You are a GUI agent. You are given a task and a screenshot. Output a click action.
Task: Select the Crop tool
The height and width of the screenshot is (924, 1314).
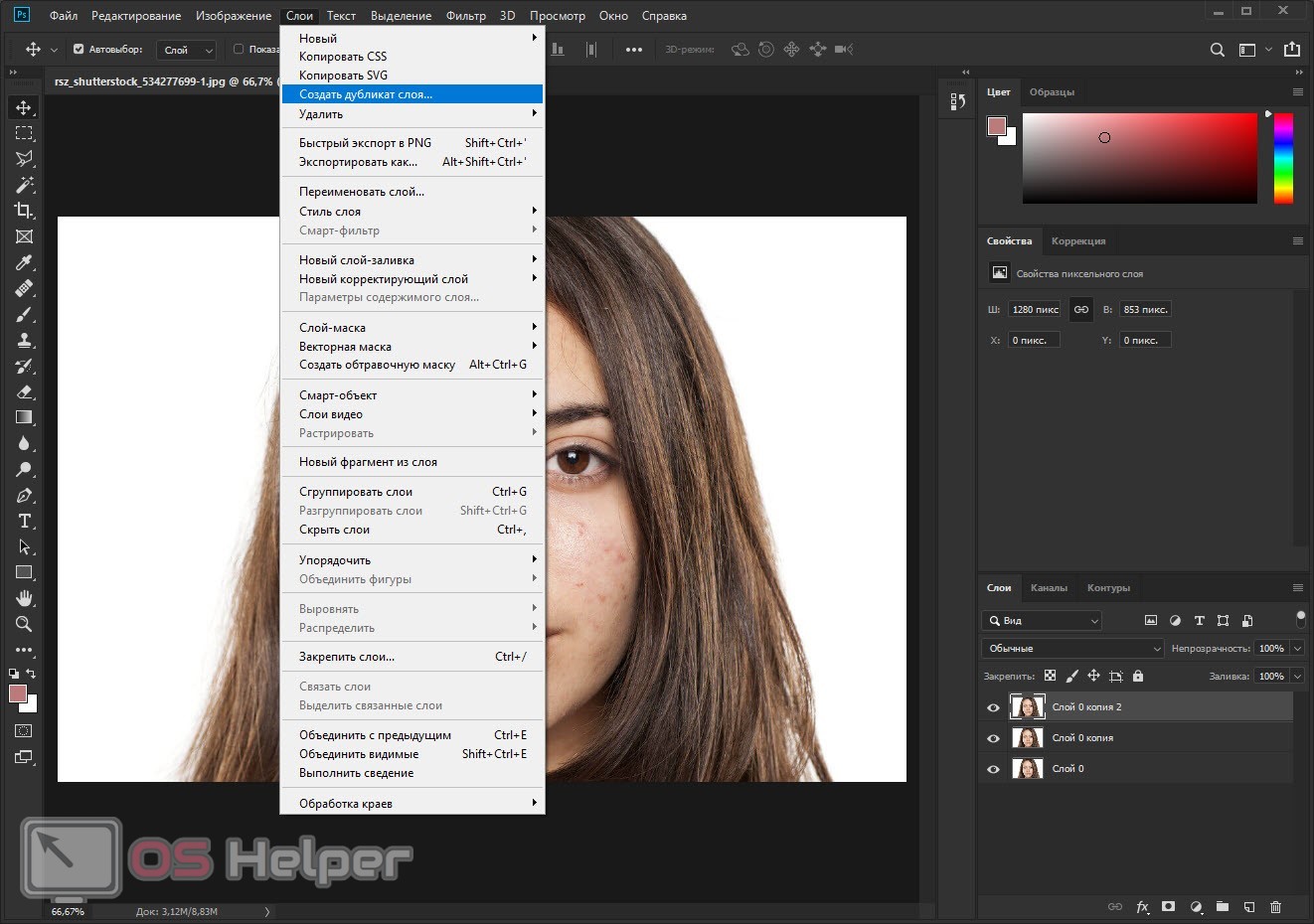24,211
